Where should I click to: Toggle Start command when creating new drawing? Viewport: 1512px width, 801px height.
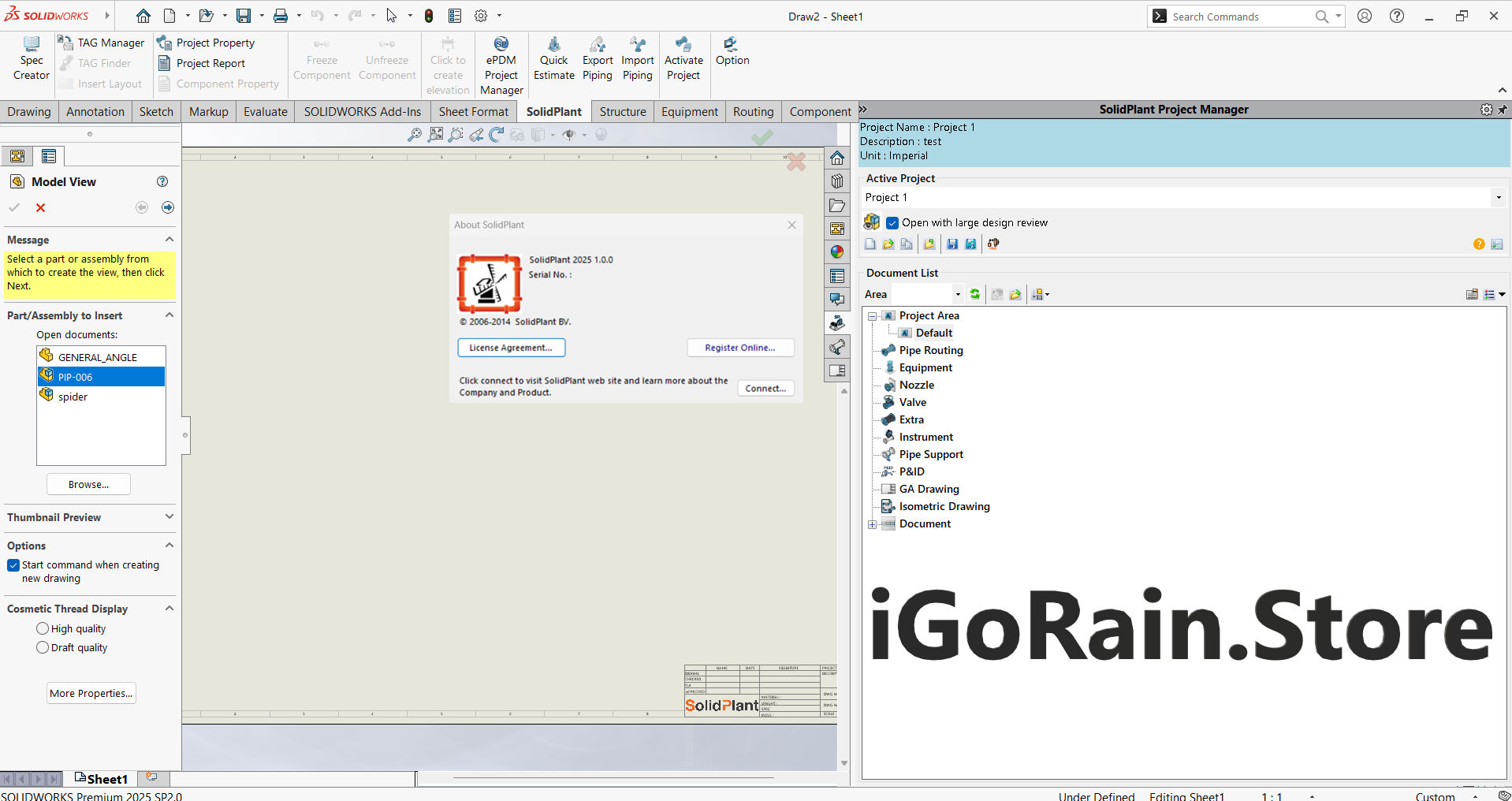pyautogui.click(x=13, y=565)
